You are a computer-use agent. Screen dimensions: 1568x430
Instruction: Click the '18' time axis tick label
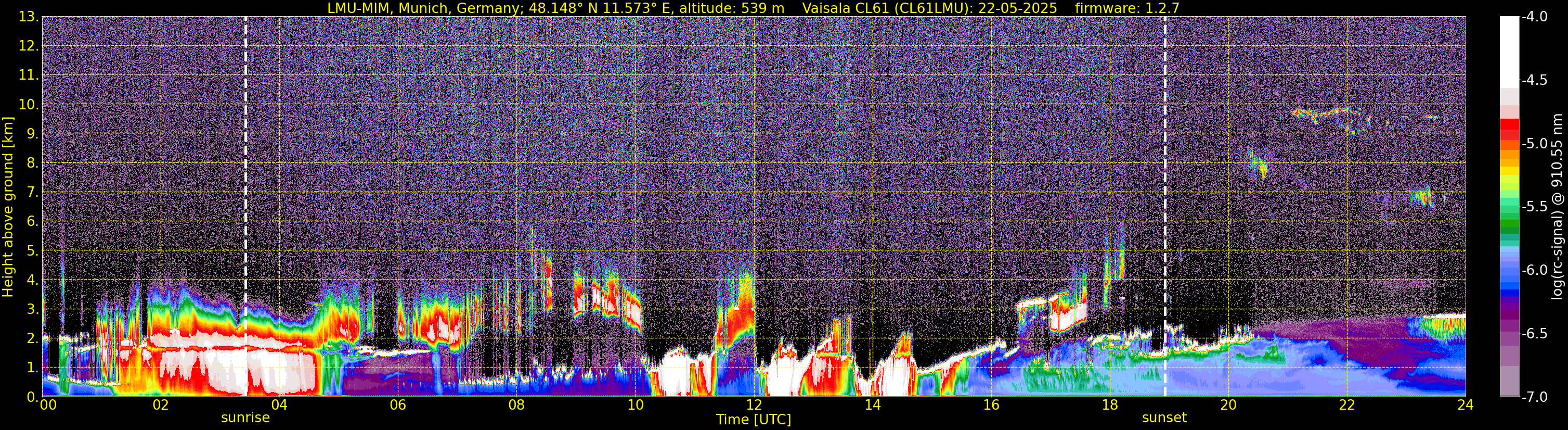click(1110, 405)
